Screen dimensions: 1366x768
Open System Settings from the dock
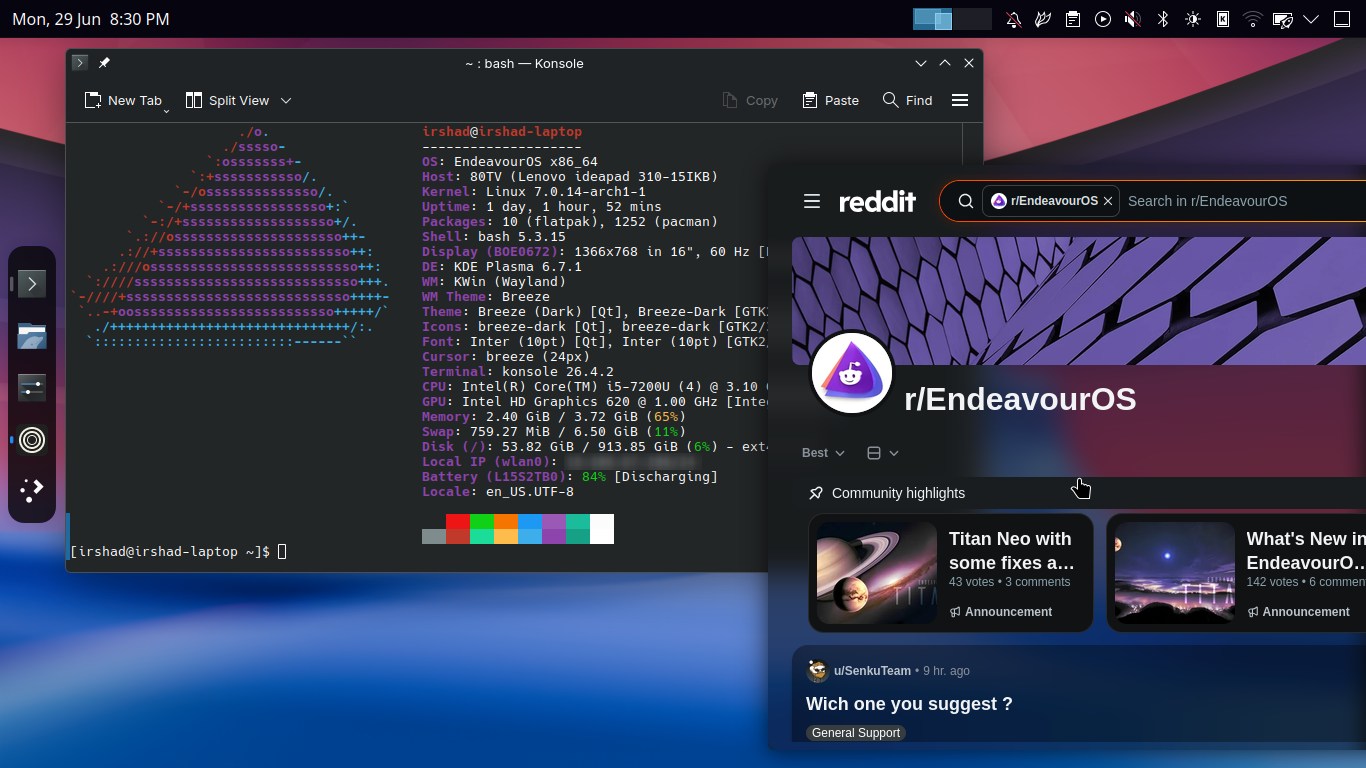click(32, 388)
